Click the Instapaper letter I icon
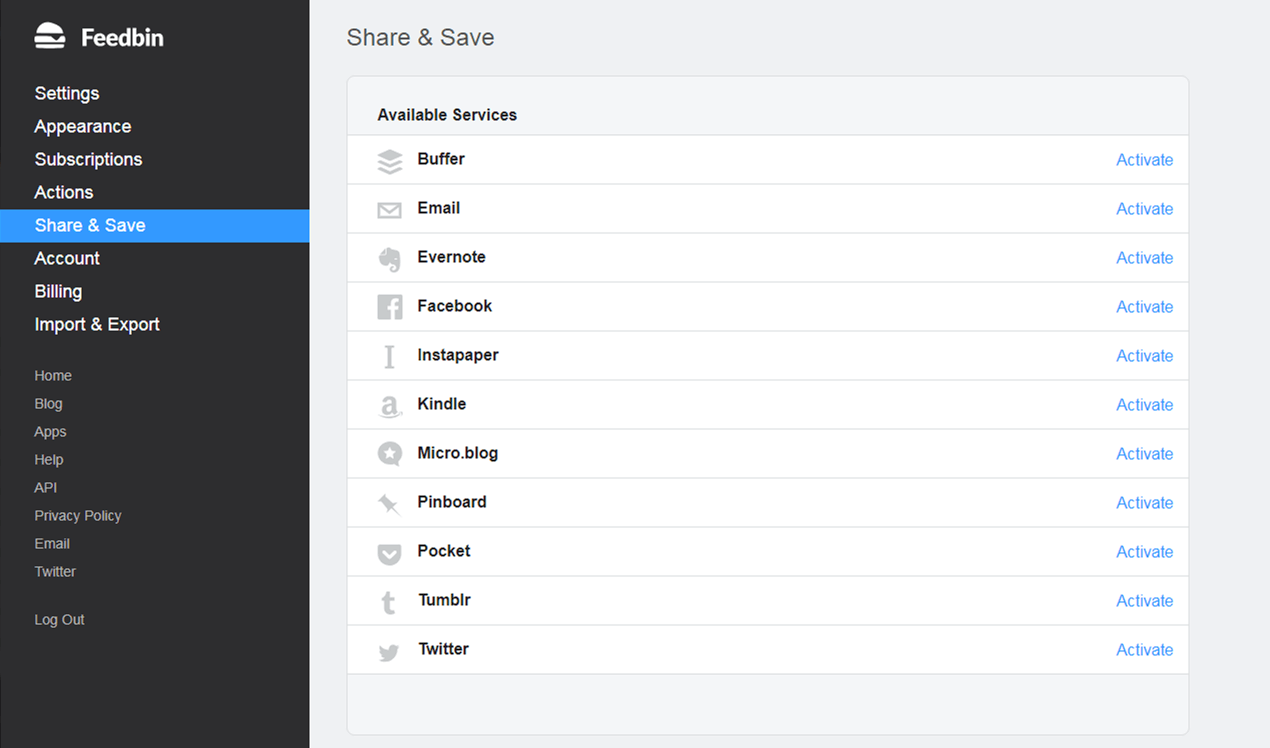Image resolution: width=1270 pixels, height=748 pixels. point(389,356)
